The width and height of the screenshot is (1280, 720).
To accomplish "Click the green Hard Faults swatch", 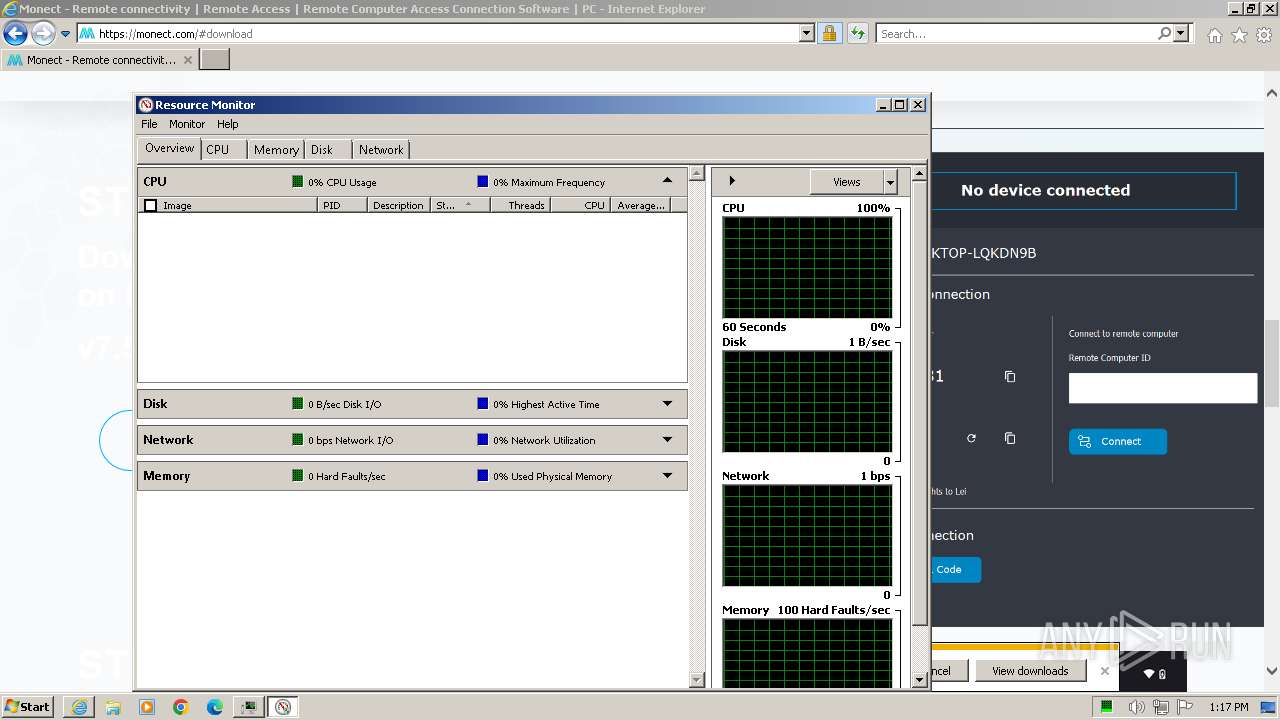I will pos(297,476).
